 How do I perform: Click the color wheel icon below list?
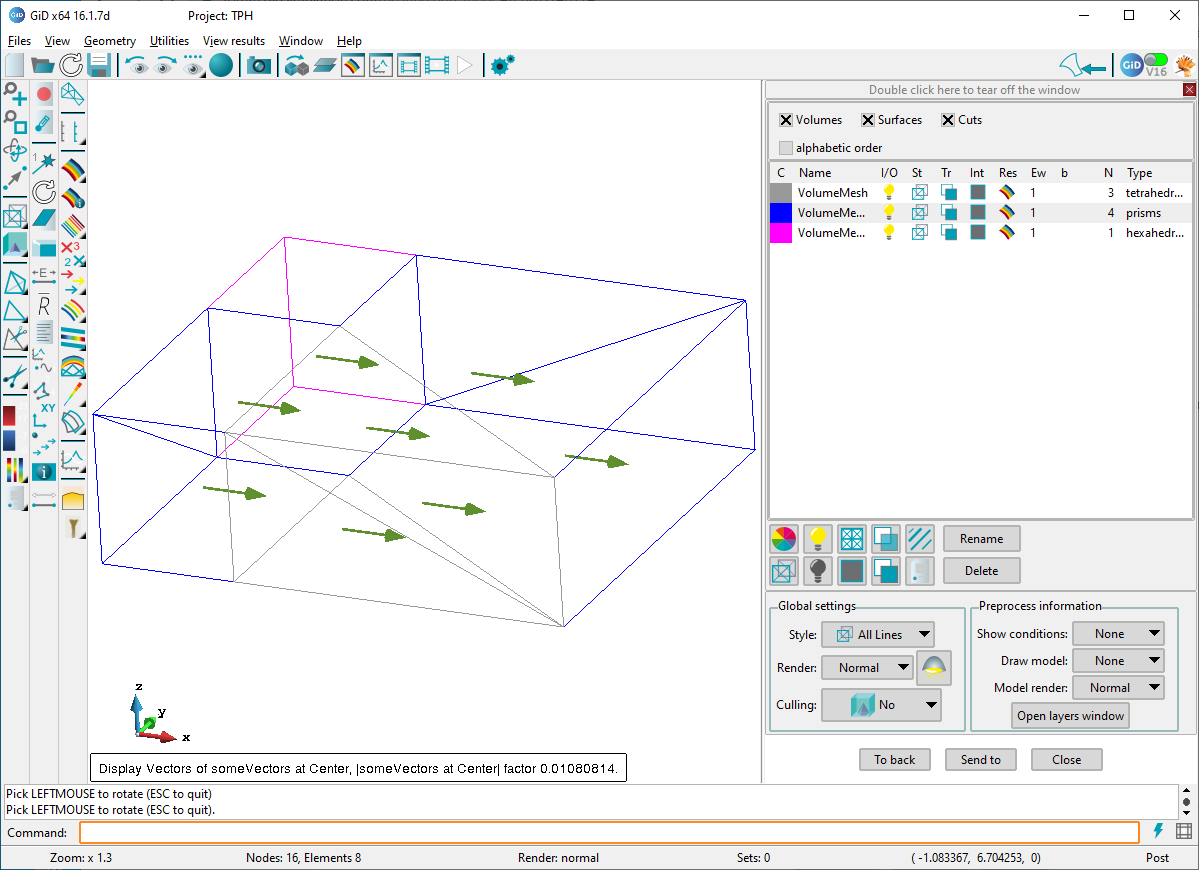pos(784,539)
